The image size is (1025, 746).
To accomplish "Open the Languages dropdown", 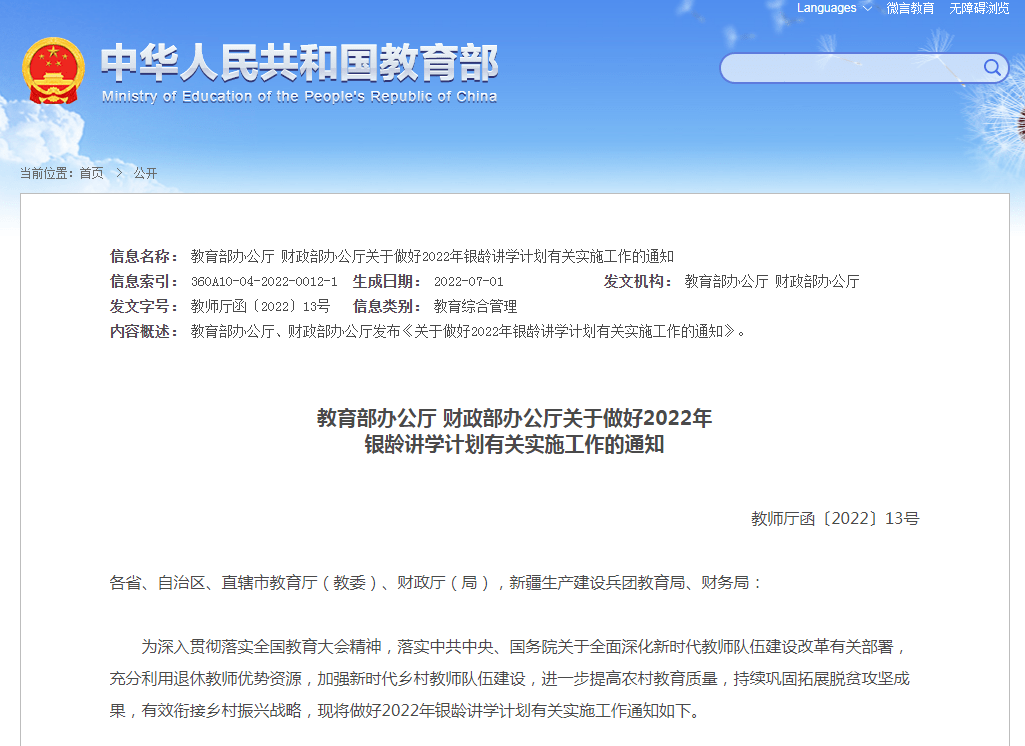I will tap(833, 8).
